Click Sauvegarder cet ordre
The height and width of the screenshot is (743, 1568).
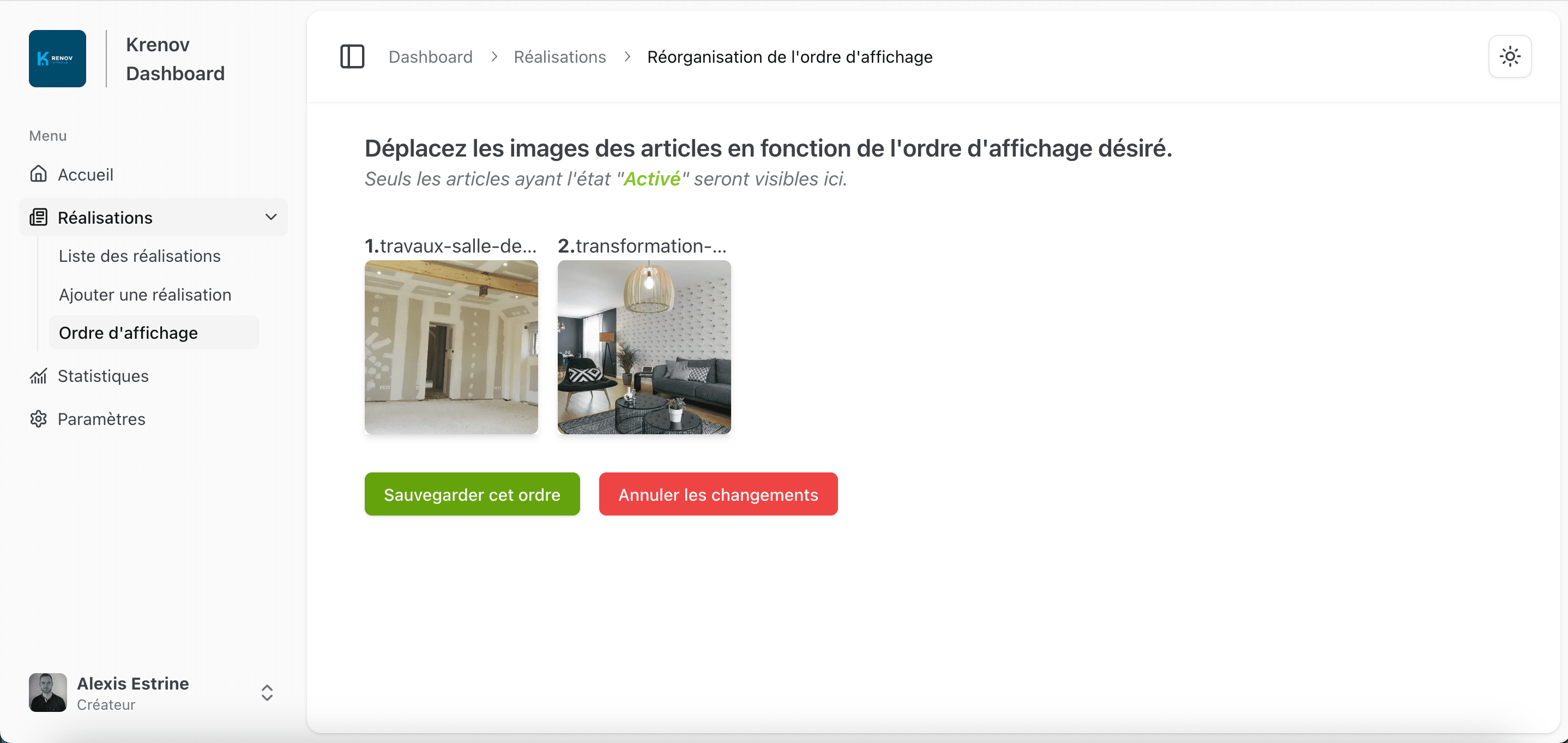pyautogui.click(x=472, y=494)
